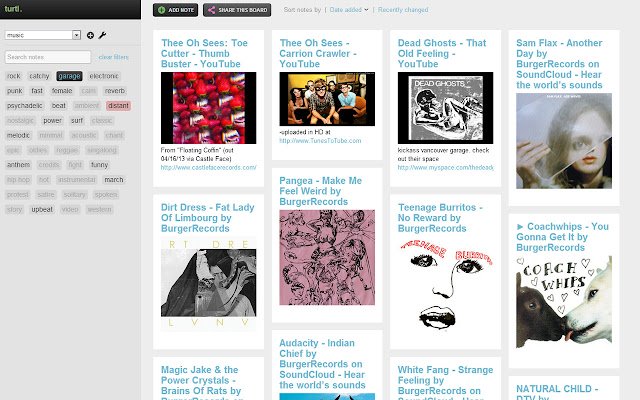This screenshot has height=400, width=640.
Task: Toggle the funny tag filter
Action: point(99,165)
